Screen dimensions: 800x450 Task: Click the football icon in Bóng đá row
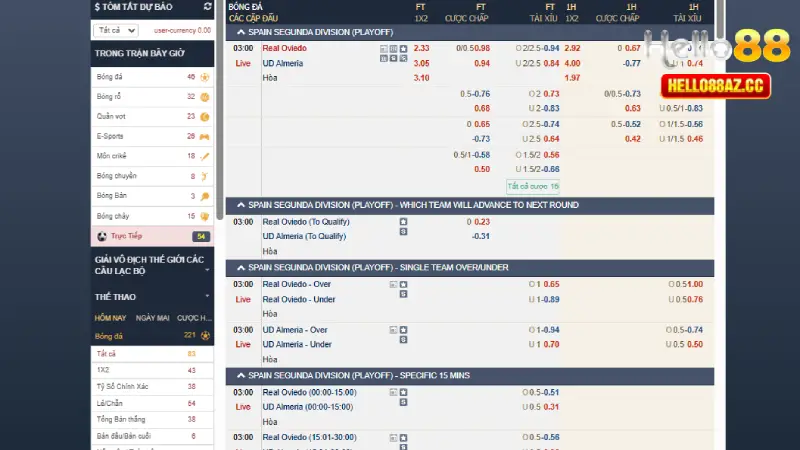coord(205,76)
